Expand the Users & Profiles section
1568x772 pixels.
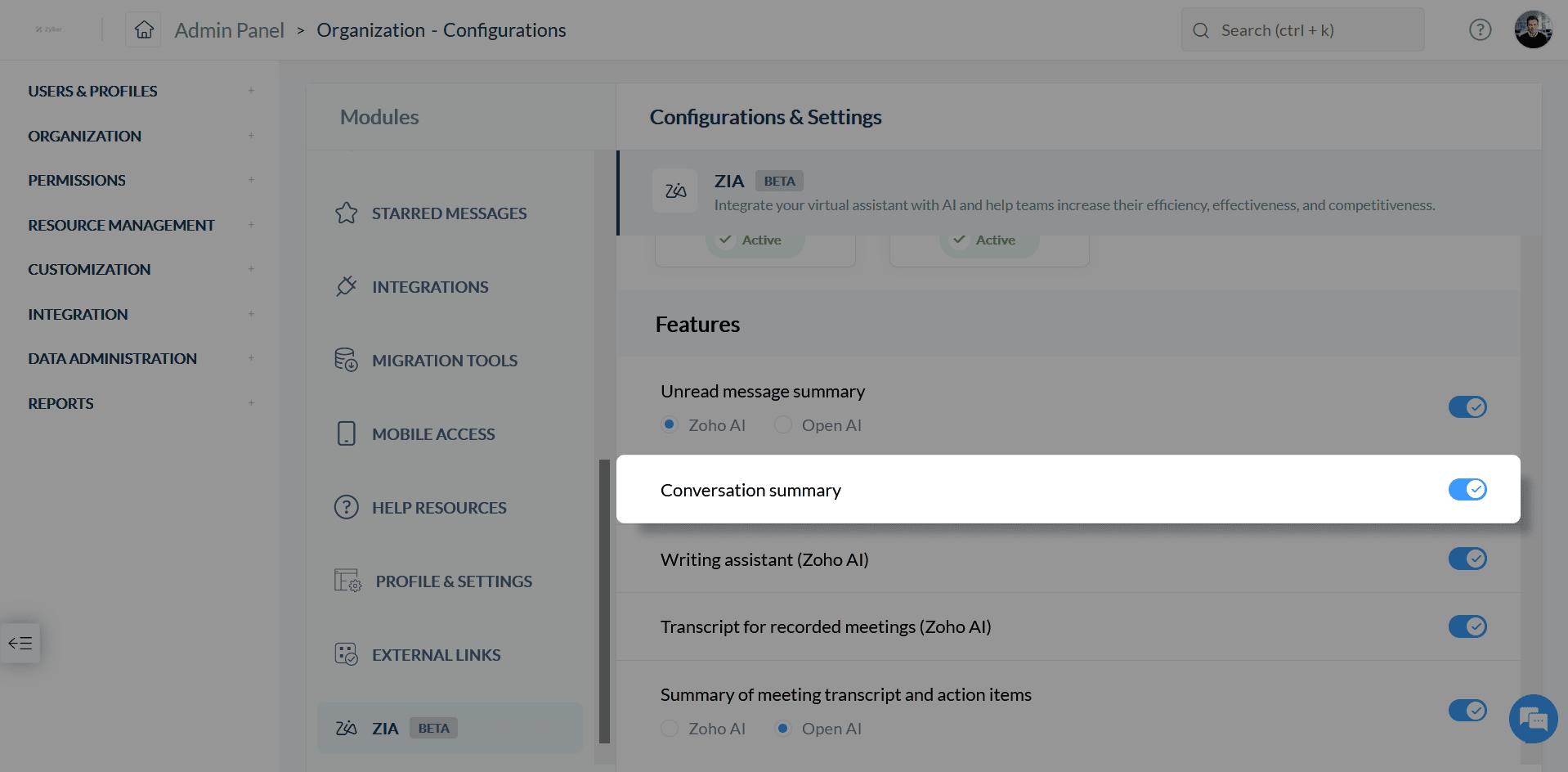pos(251,91)
